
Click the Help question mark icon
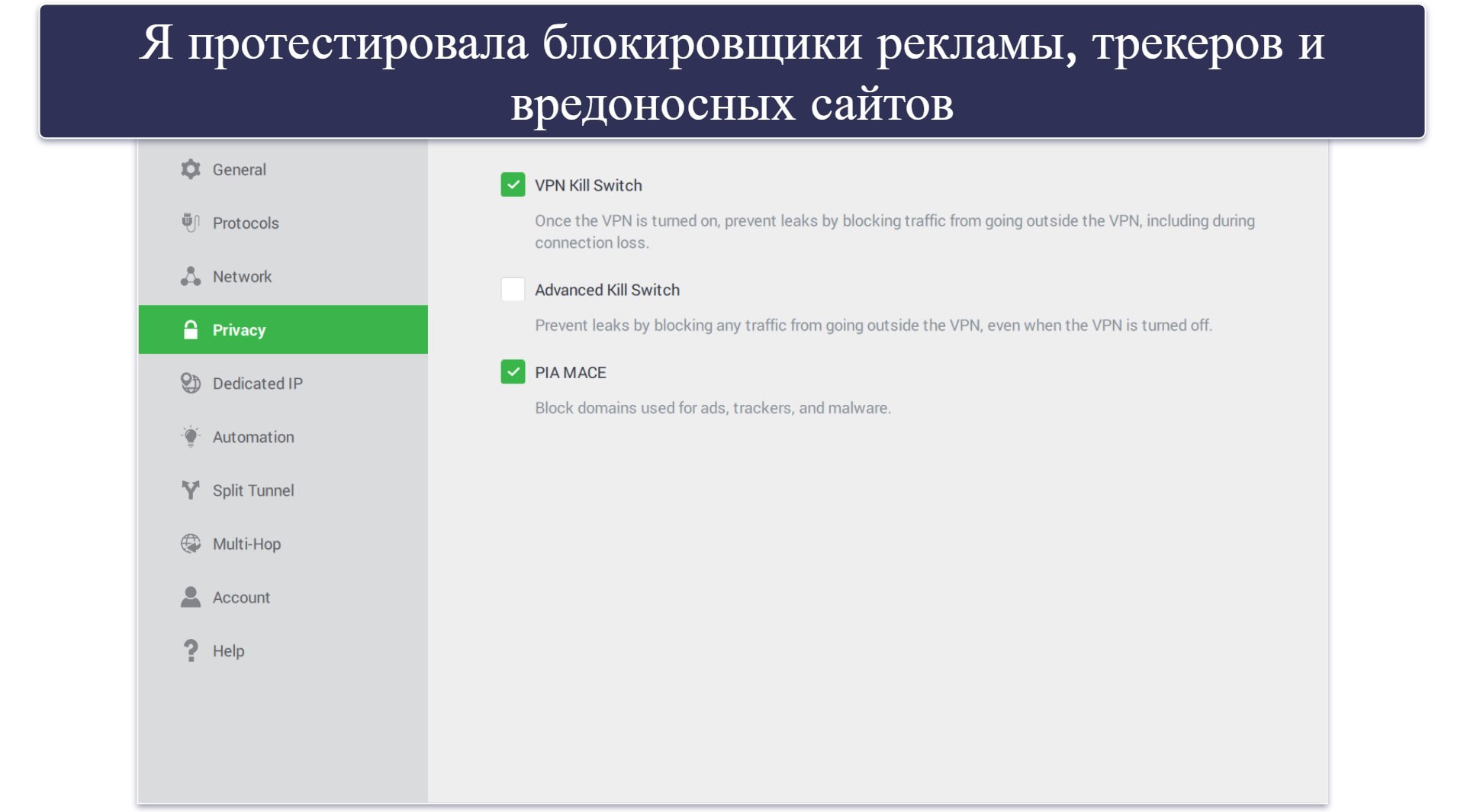[191, 650]
